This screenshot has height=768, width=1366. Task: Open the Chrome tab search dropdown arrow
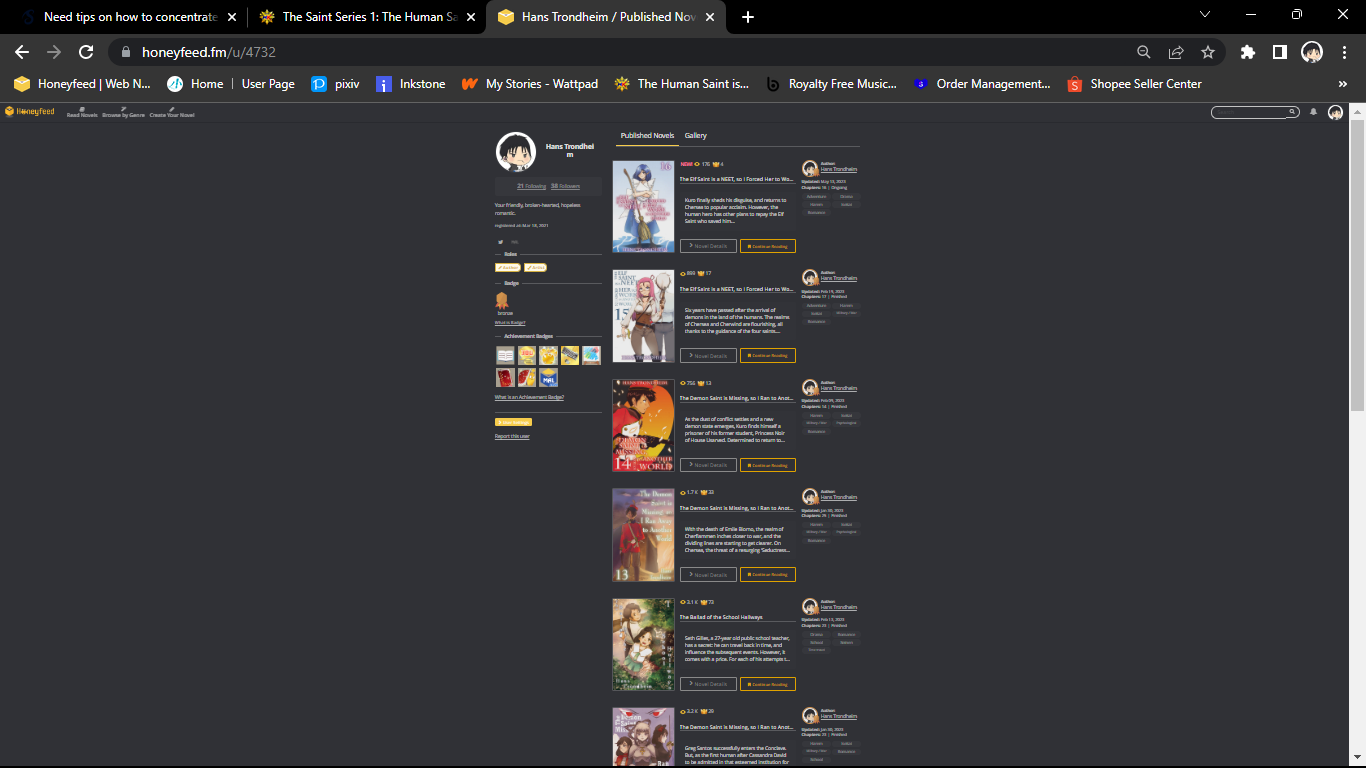1204,15
